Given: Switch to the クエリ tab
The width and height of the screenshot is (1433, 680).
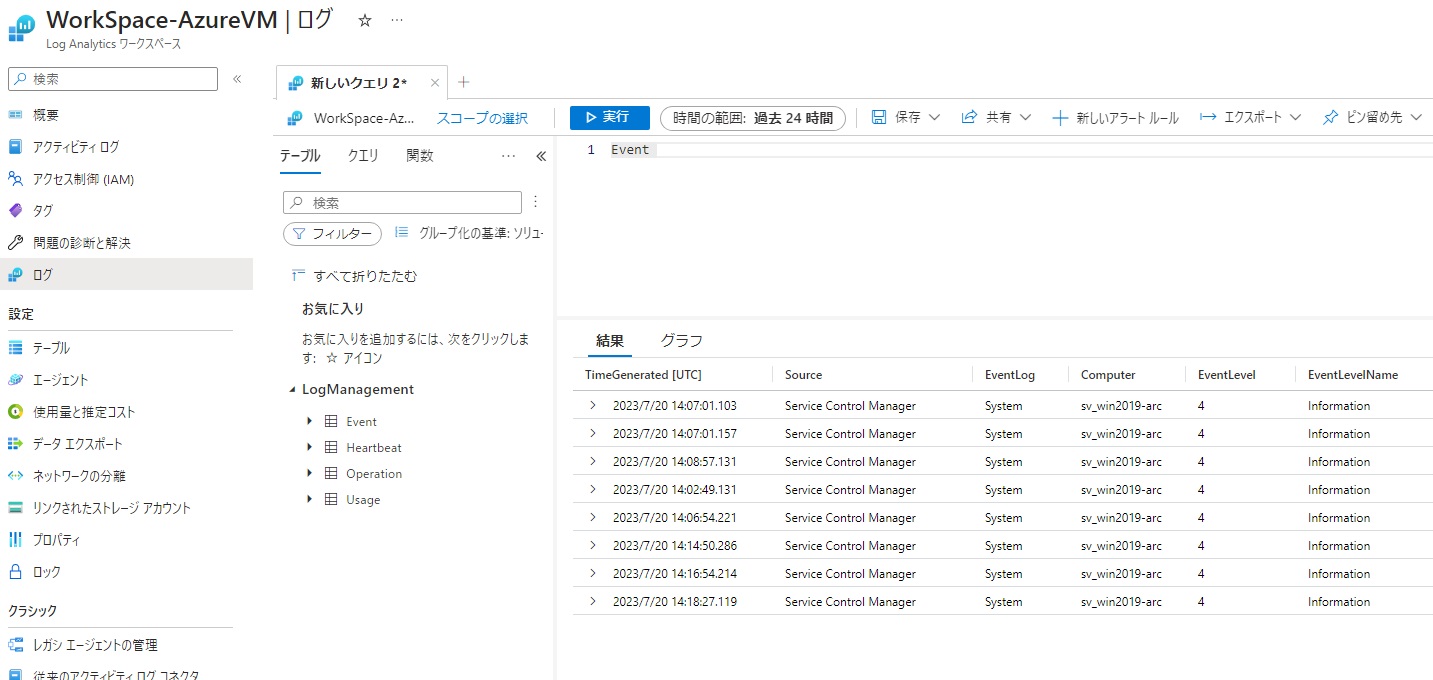Looking at the screenshot, I should coord(363,156).
